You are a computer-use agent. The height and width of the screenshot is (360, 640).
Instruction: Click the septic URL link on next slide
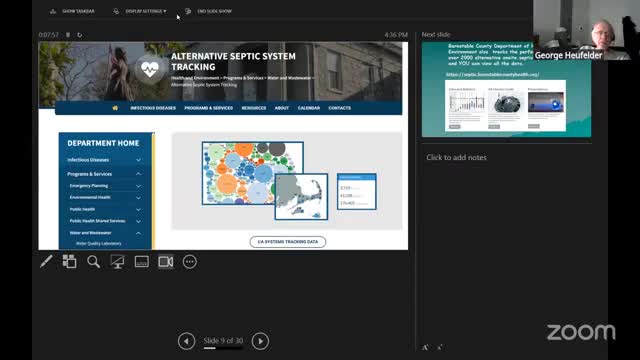pyautogui.click(x=492, y=75)
